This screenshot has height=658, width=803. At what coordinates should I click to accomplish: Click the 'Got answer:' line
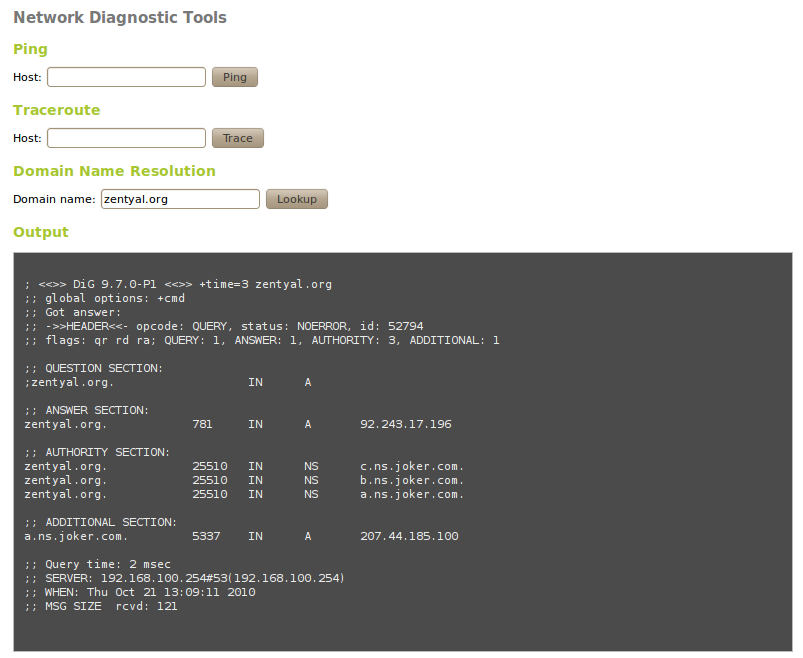click(73, 312)
